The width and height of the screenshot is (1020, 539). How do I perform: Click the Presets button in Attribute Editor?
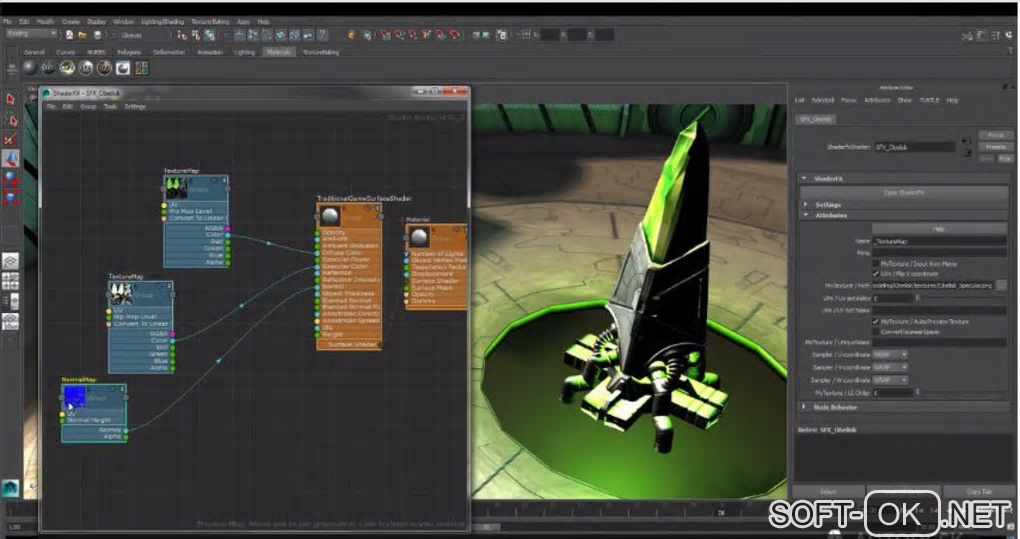[995, 146]
